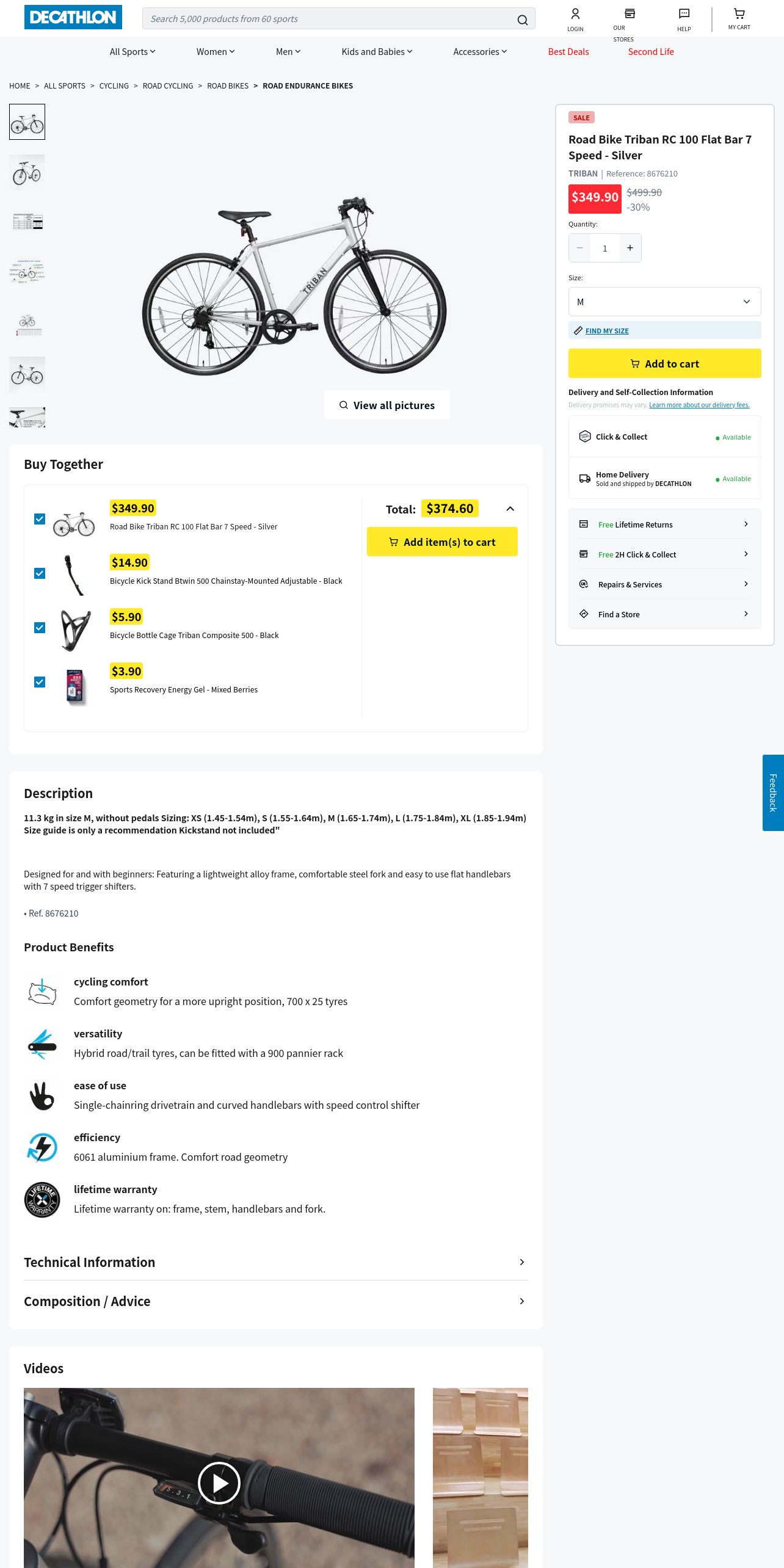
Task: Open ROAD CYCLING breadcrumb
Action: [x=168, y=86]
